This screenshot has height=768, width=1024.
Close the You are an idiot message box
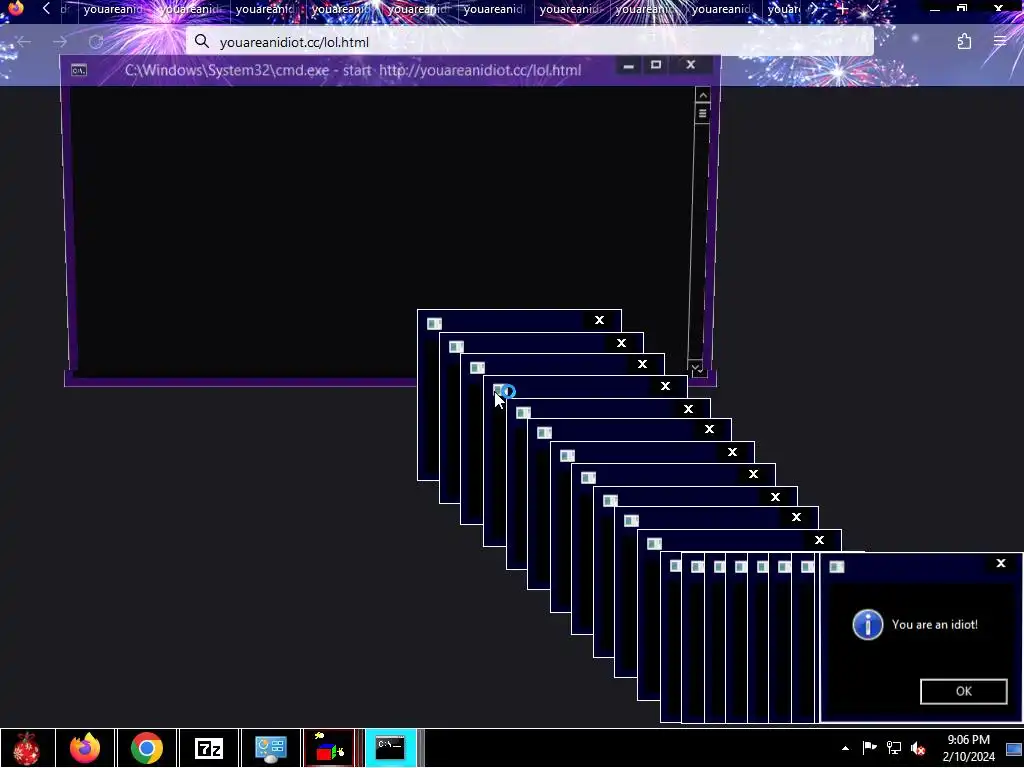(x=1000, y=564)
